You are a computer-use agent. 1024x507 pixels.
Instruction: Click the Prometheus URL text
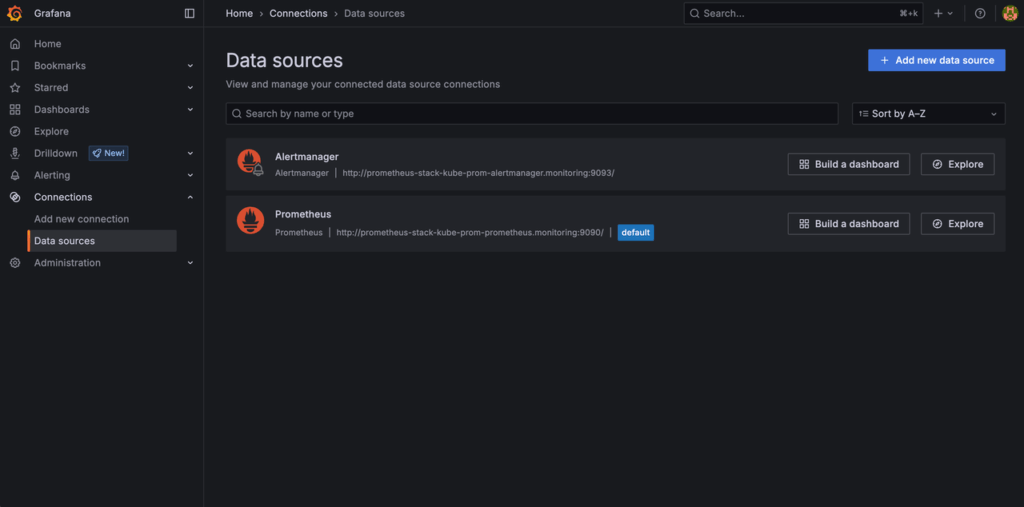coord(470,233)
